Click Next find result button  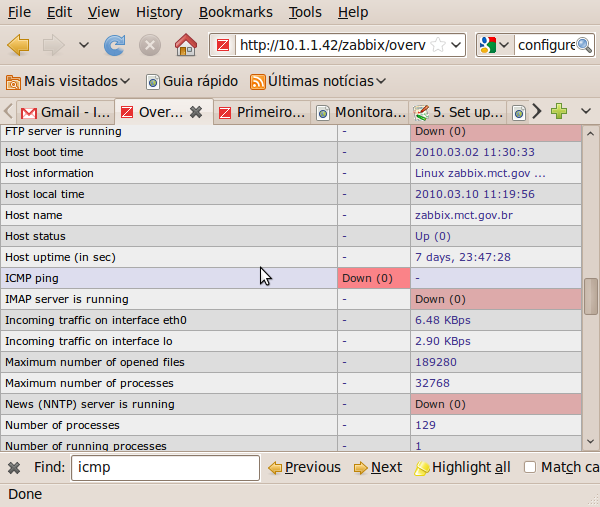[x=377, y=467]
